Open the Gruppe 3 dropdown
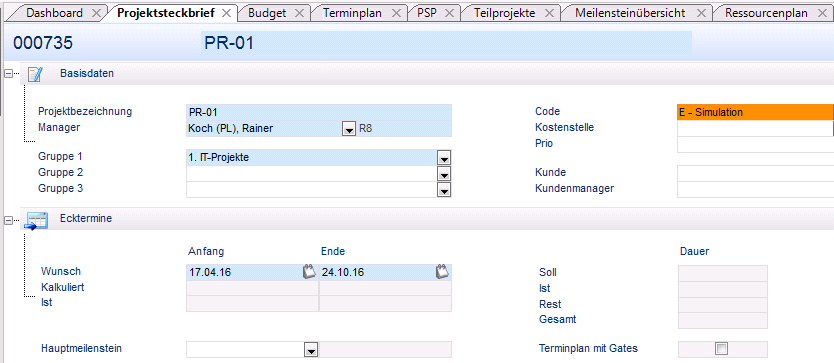 444,190
